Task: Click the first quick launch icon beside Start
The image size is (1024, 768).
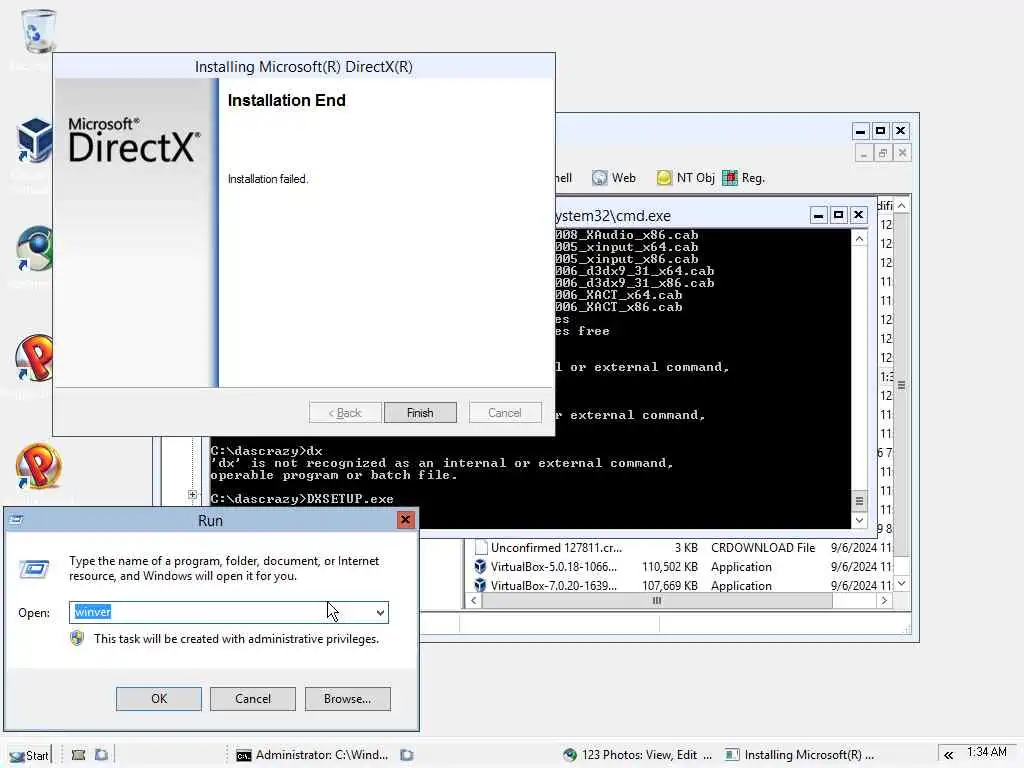Action: click(x=78, y=755)
